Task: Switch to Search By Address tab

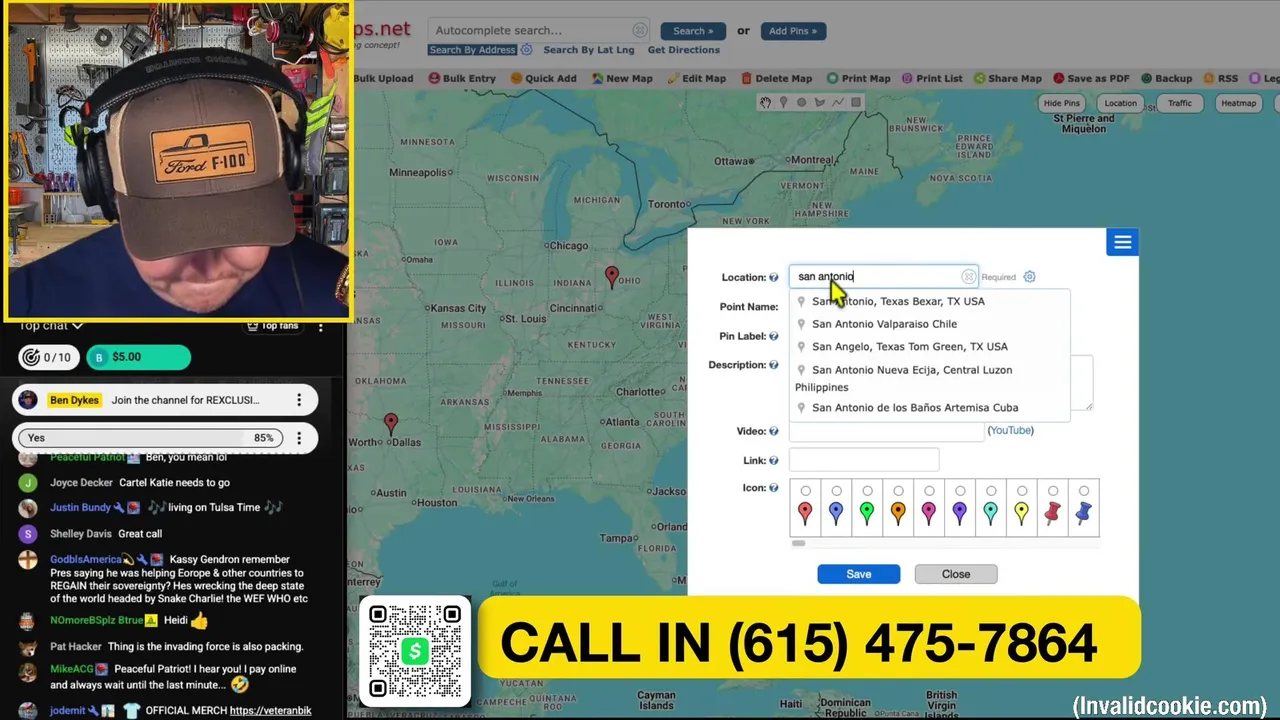Action: point(472,50)
